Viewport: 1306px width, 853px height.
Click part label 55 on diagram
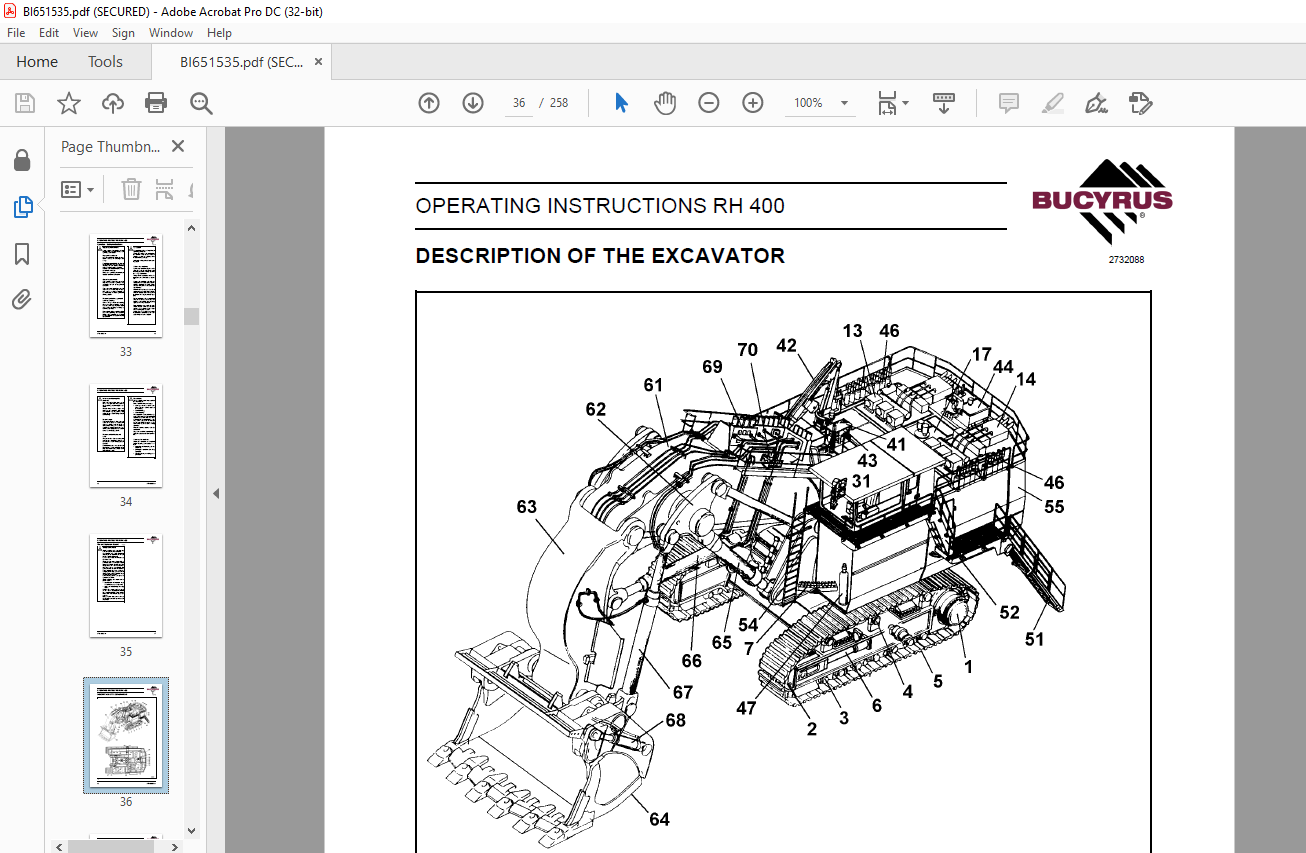pyautogui.click(x=1054, y=507)
